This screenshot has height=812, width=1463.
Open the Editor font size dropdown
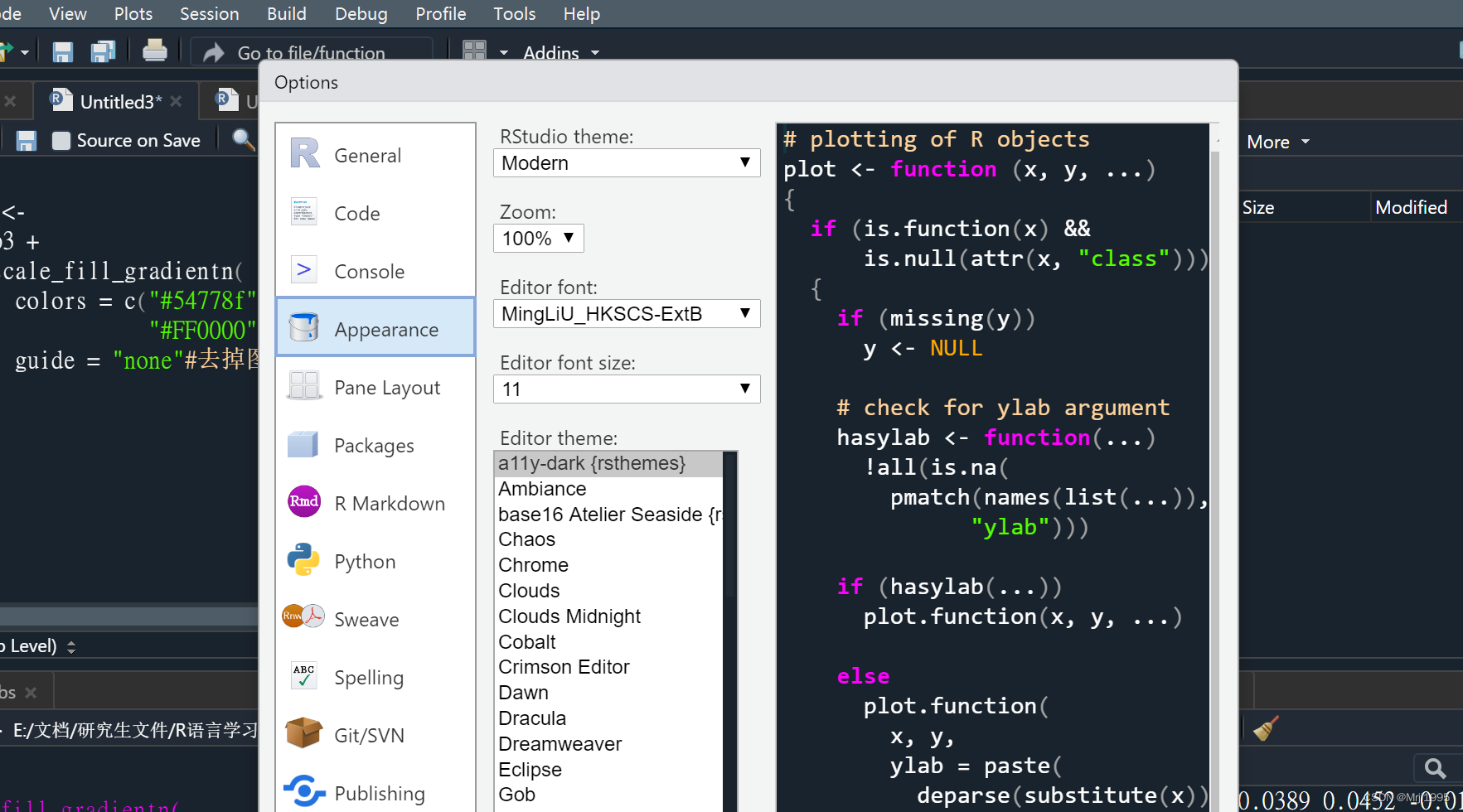(x=626, y=389)
